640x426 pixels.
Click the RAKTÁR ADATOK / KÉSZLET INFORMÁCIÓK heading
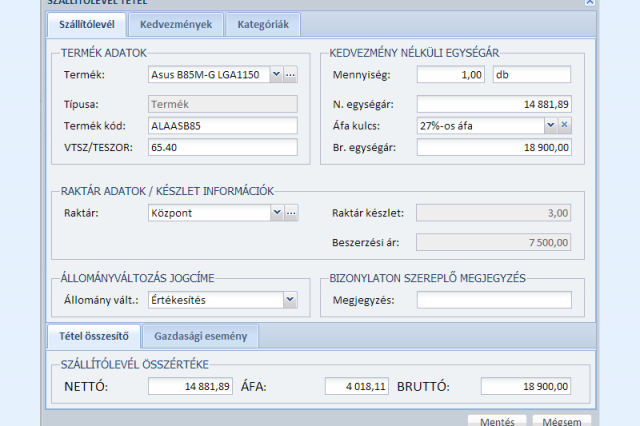[167, 191]
